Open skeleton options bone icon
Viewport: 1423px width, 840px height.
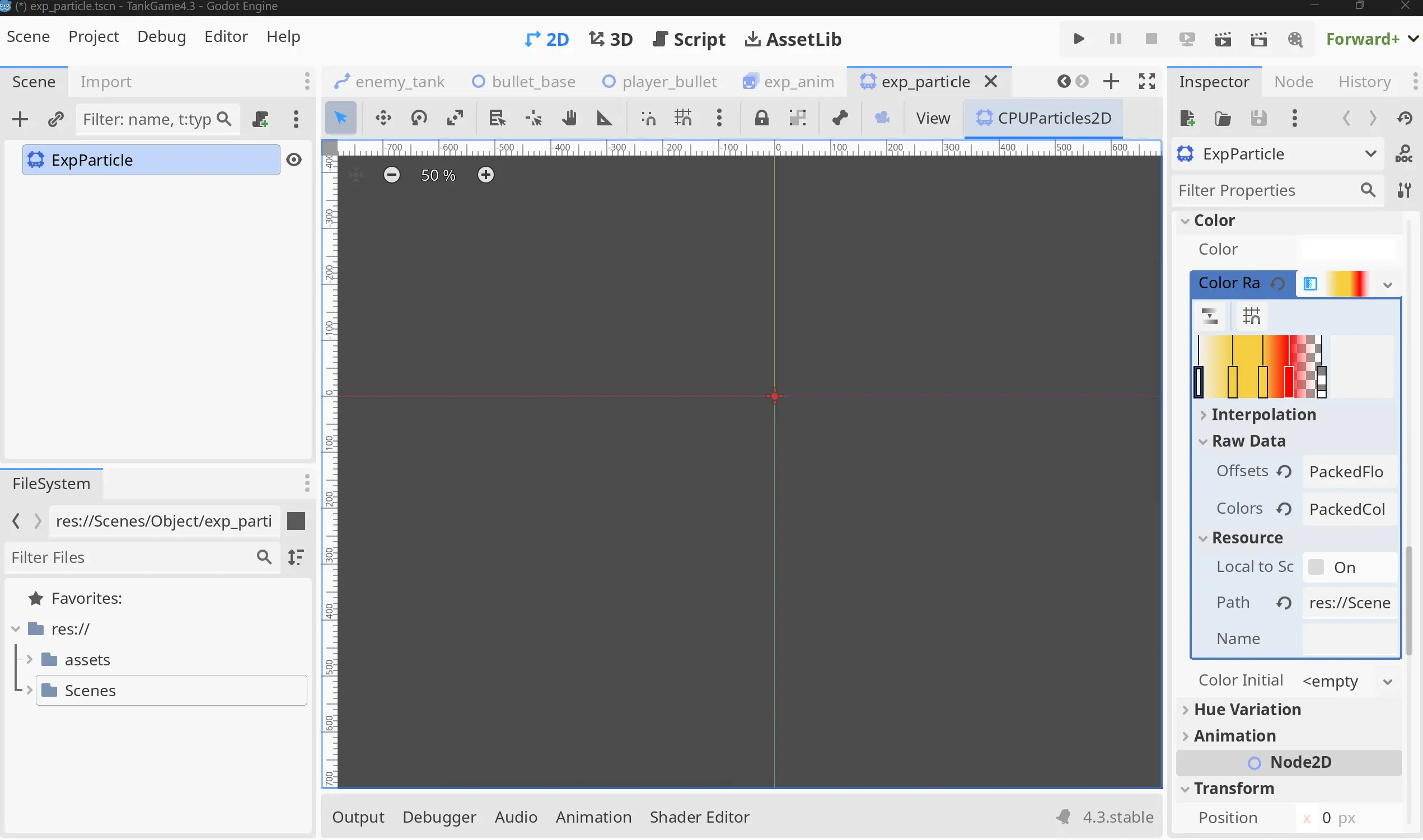tap(840, 118)
